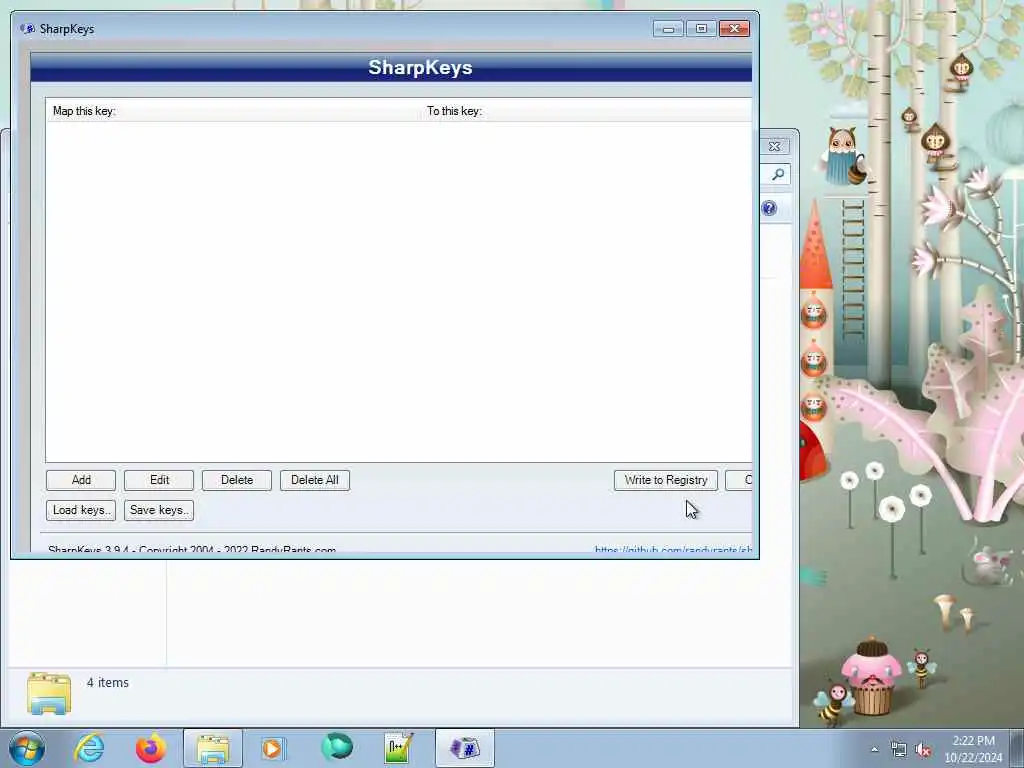Click the SharpKeys taskbar button

click(465, 748)
